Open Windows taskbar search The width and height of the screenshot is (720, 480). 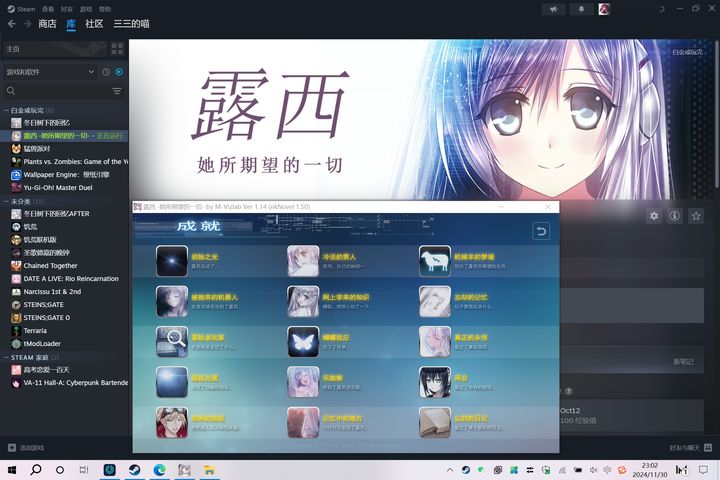[36, 470]
